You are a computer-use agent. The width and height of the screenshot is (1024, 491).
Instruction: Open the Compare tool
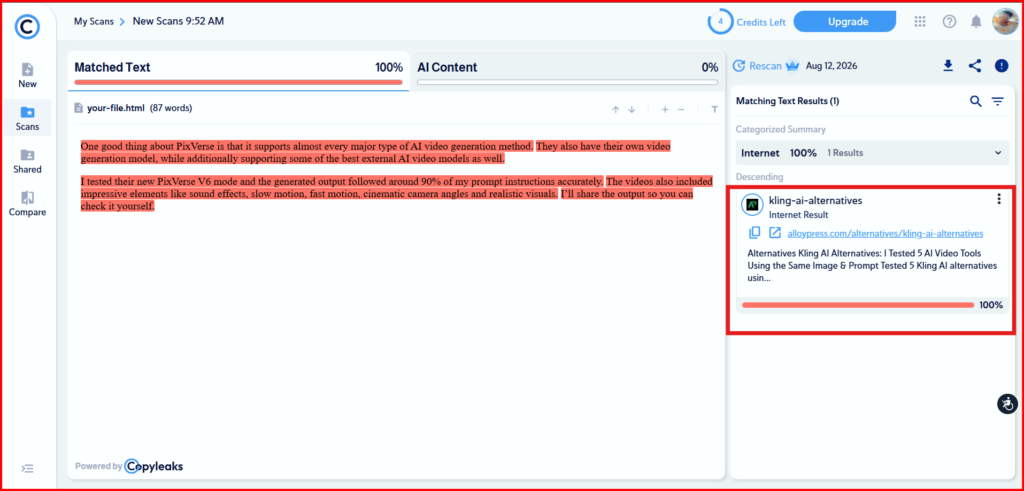point(27,204)
